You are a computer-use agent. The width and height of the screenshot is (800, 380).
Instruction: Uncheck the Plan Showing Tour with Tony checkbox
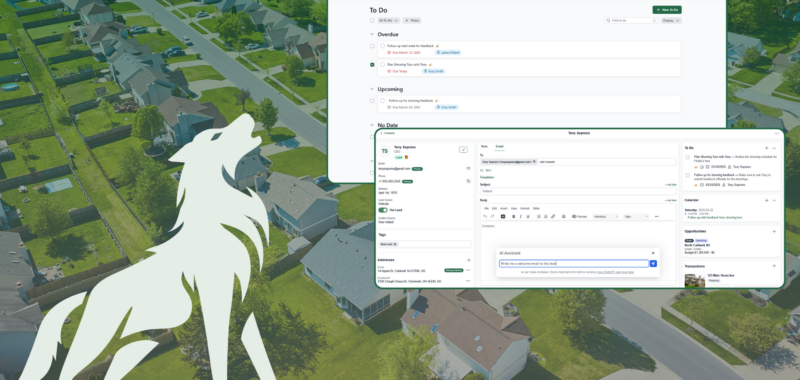[372, 65]
